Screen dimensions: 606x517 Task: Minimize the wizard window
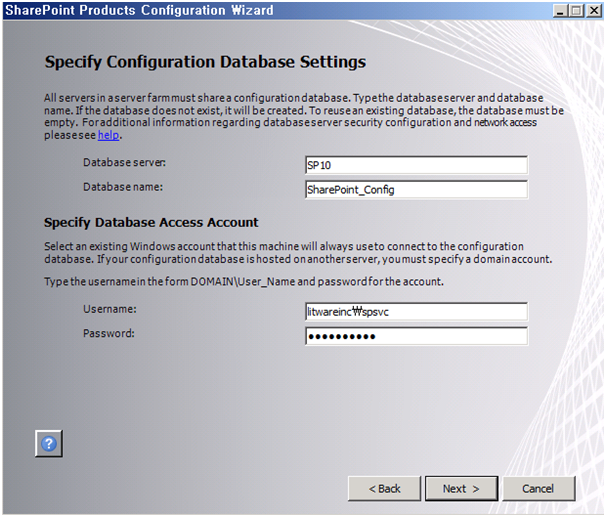pos(560,10)
